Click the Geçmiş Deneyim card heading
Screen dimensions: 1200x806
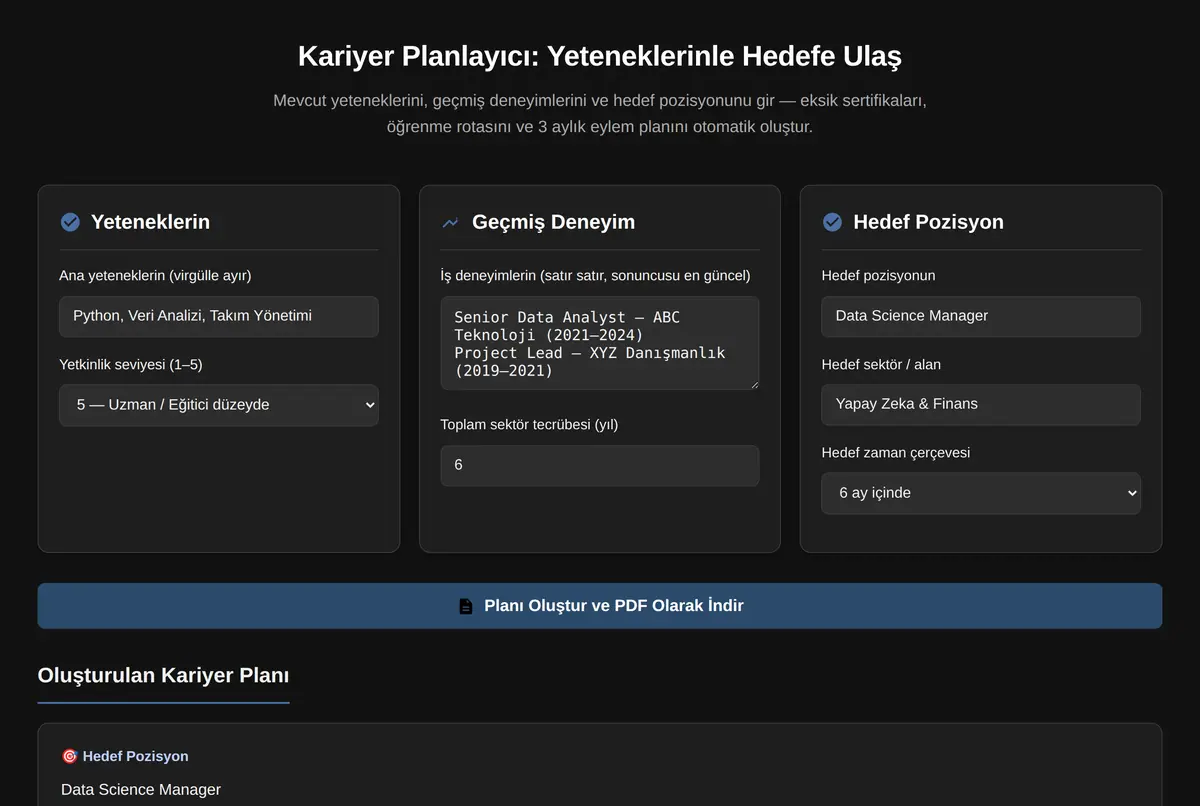click(553, 222)
